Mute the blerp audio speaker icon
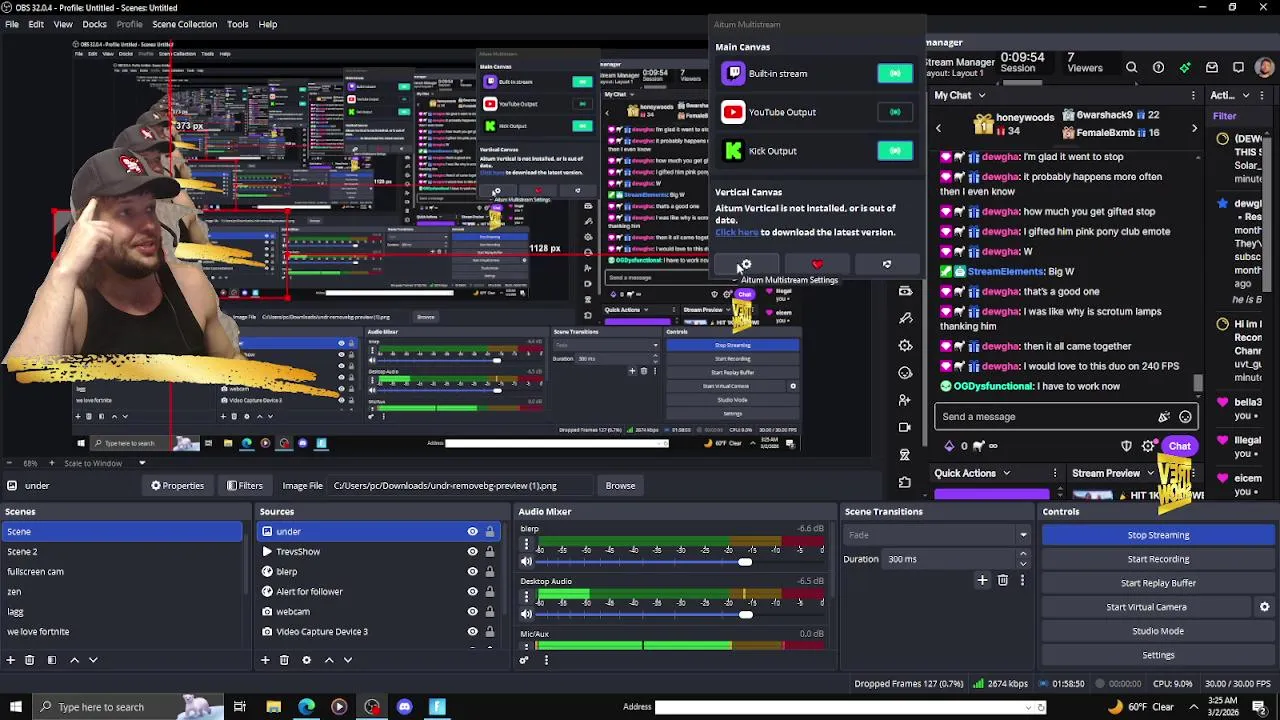This screenshot has width=1280, height=720. [526, 562]
